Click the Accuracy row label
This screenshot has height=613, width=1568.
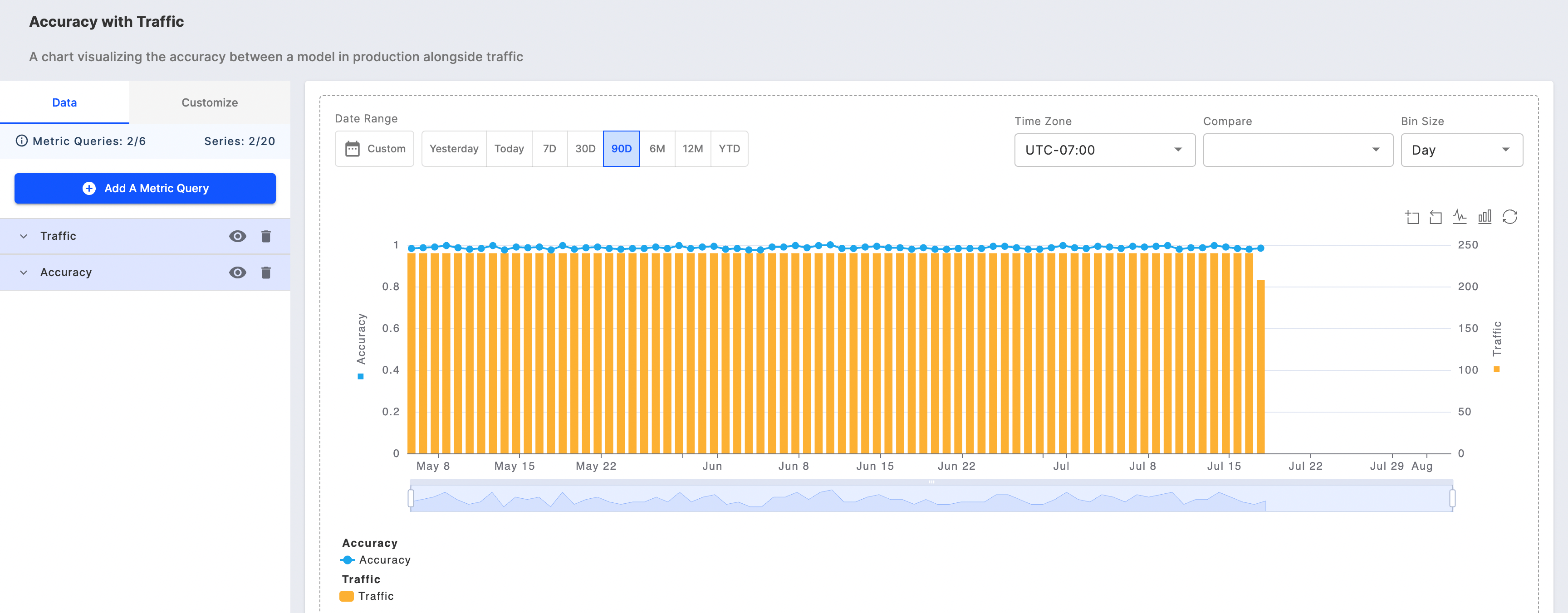coord(66,272)
